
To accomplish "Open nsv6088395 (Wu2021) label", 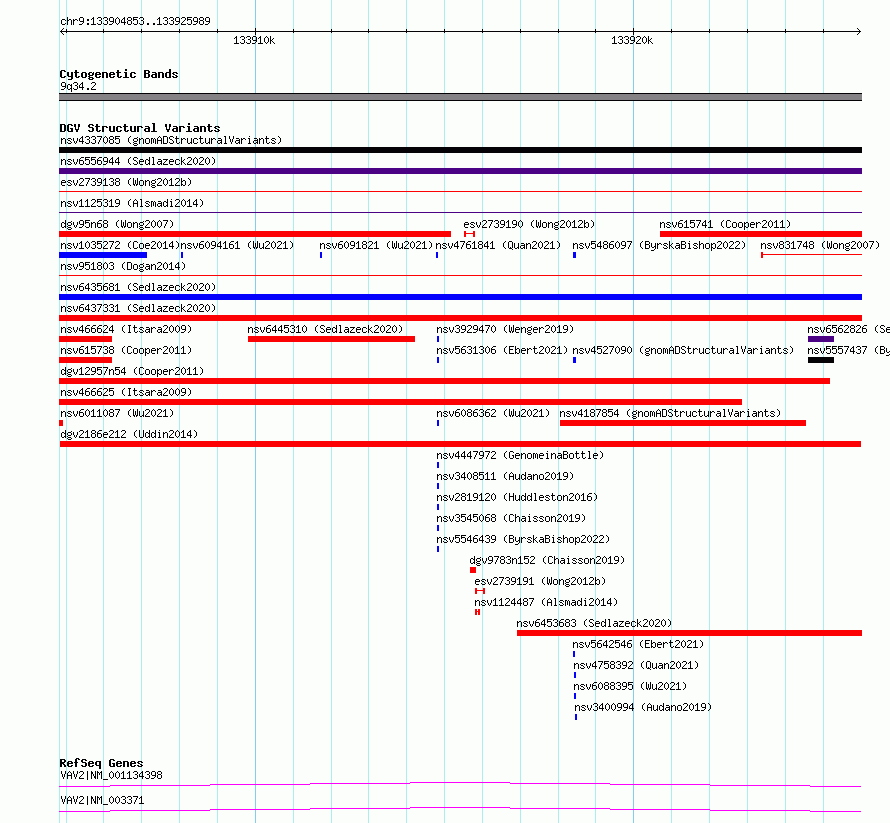I will coord(630,686).
